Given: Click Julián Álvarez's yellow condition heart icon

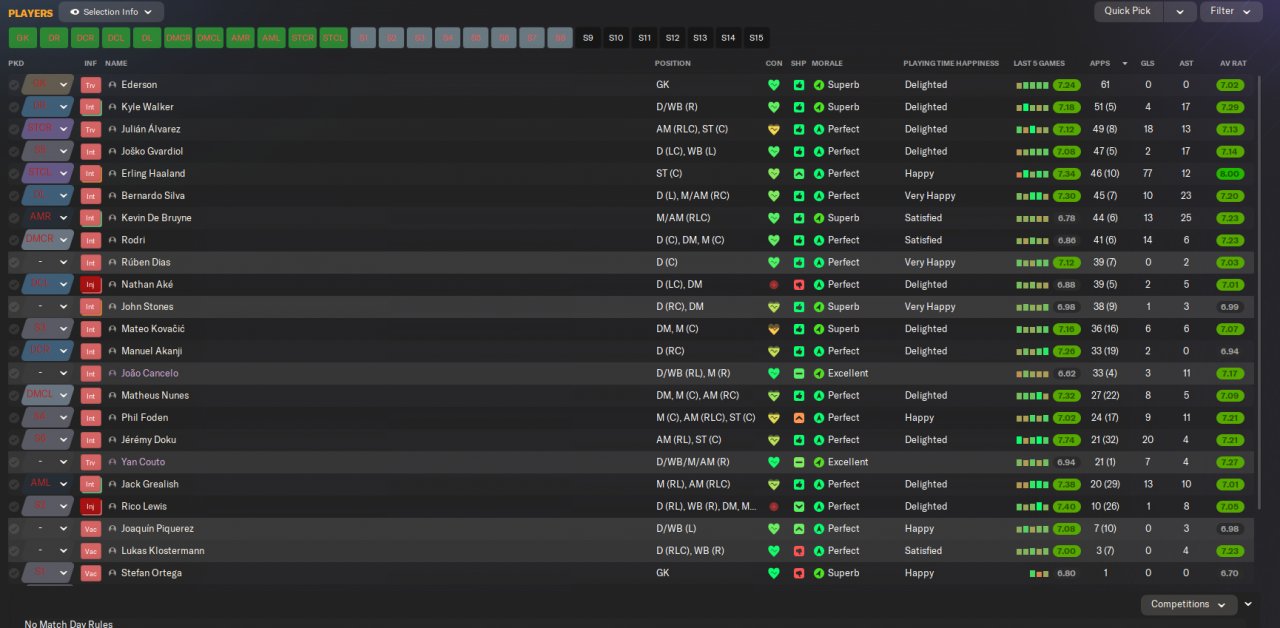Looking at the screenshot, I should pyautogui.click(x=773, y=129).
